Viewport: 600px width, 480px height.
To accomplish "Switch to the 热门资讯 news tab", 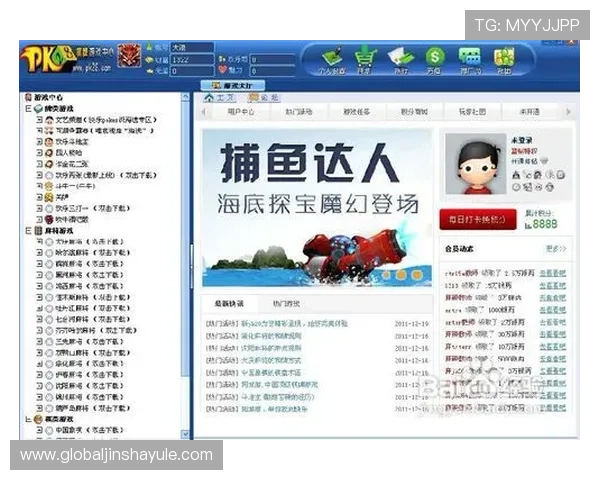I will (x=286, y=303).
